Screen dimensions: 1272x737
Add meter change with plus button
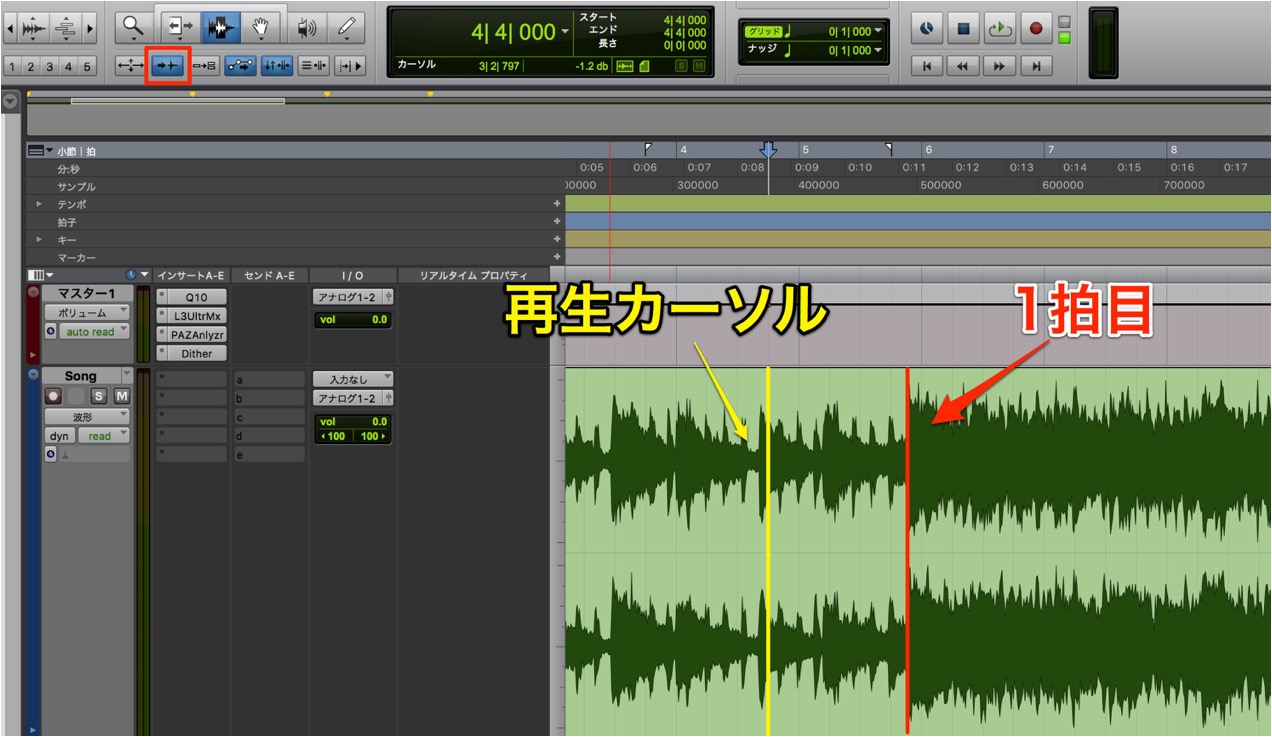[557, 222]
